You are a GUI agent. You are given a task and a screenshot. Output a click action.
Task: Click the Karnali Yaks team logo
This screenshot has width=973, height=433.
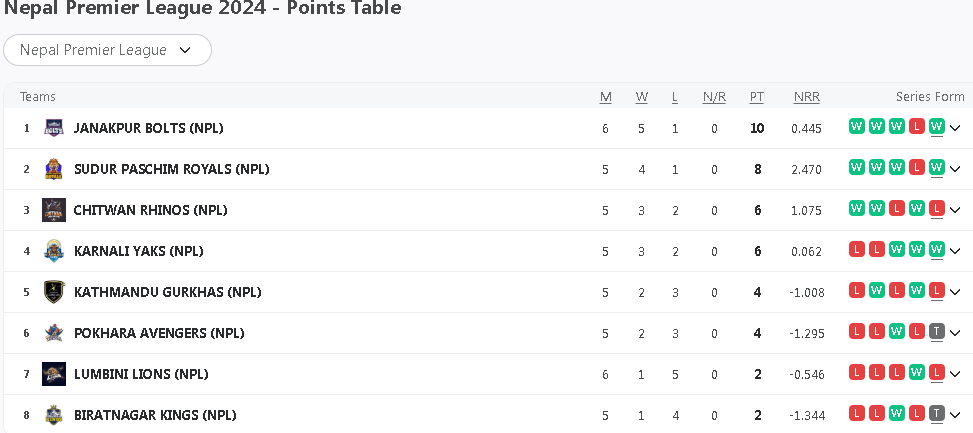[x=54, y=251]
